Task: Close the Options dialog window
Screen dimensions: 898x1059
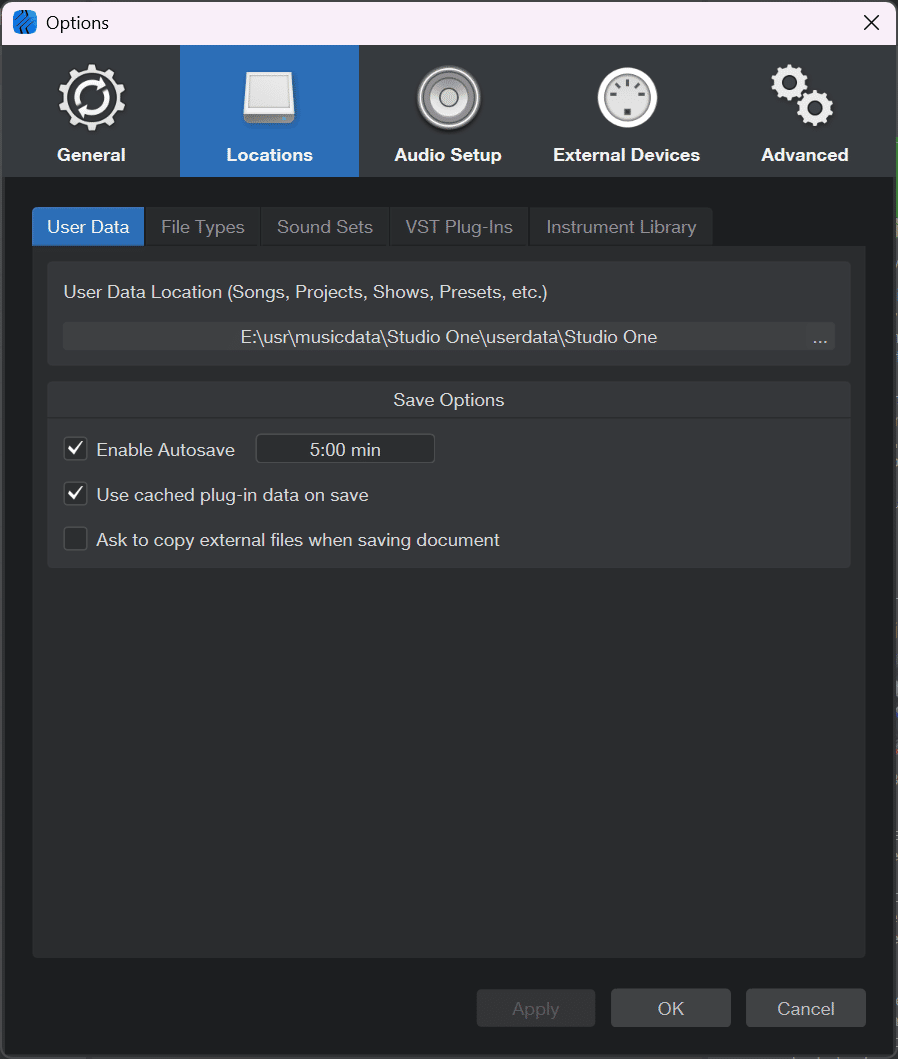Action: tap(872, 23)
